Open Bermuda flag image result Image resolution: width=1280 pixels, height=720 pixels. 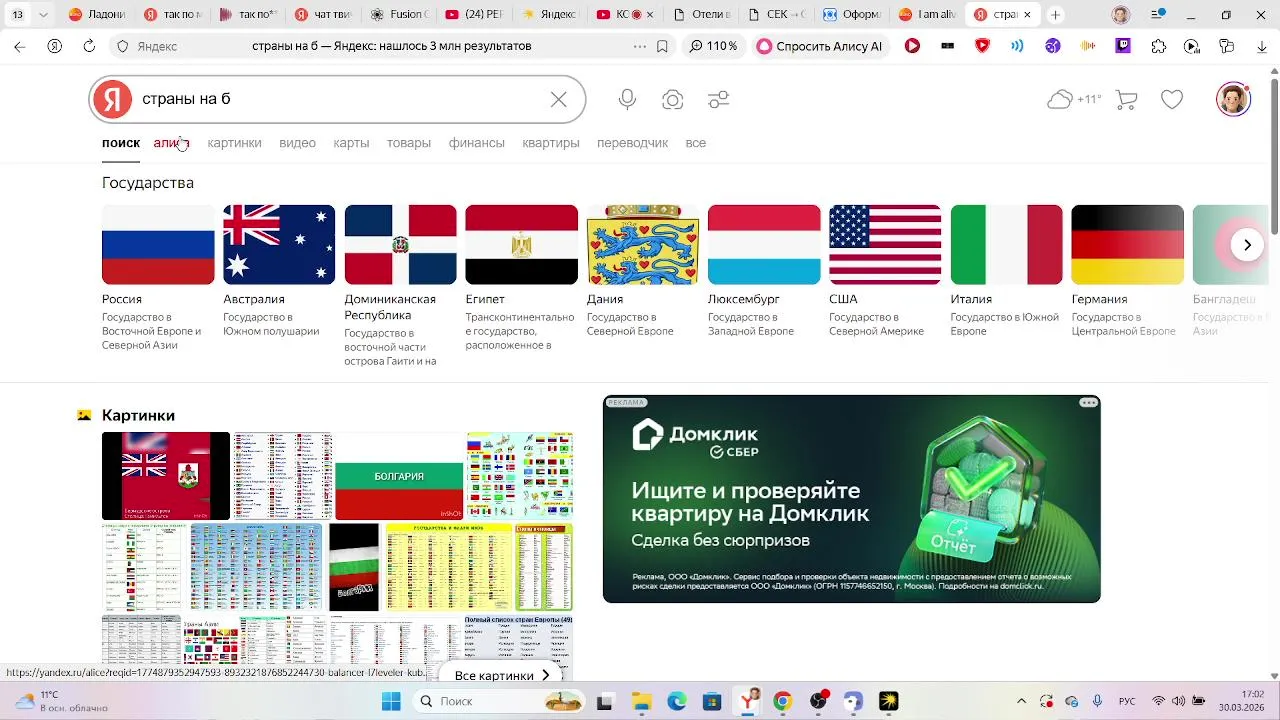[x=166, y=476]
